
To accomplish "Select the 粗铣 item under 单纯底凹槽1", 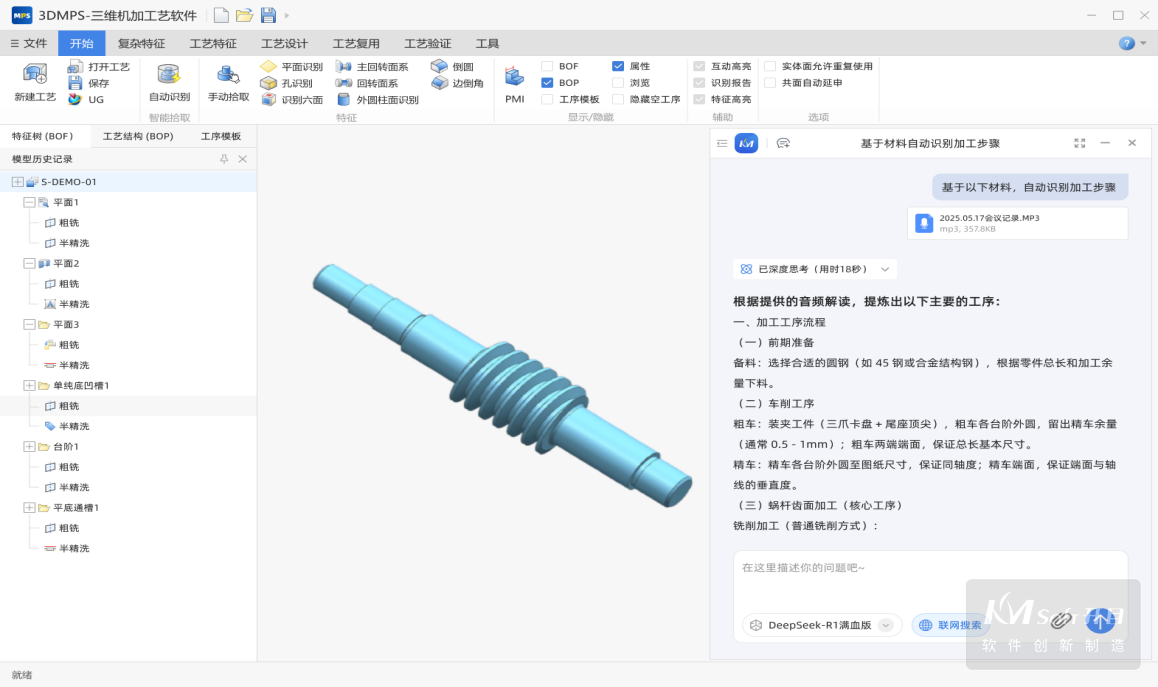I will 68,406.
